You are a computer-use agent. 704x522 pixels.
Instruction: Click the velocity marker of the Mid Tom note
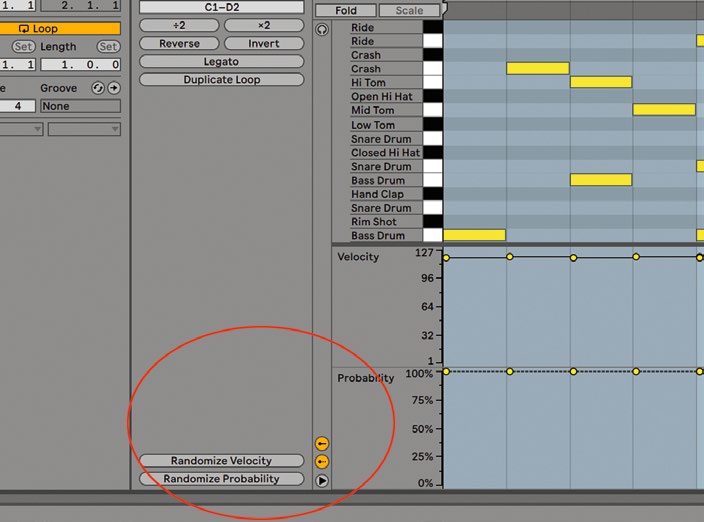tap(636, 257)
